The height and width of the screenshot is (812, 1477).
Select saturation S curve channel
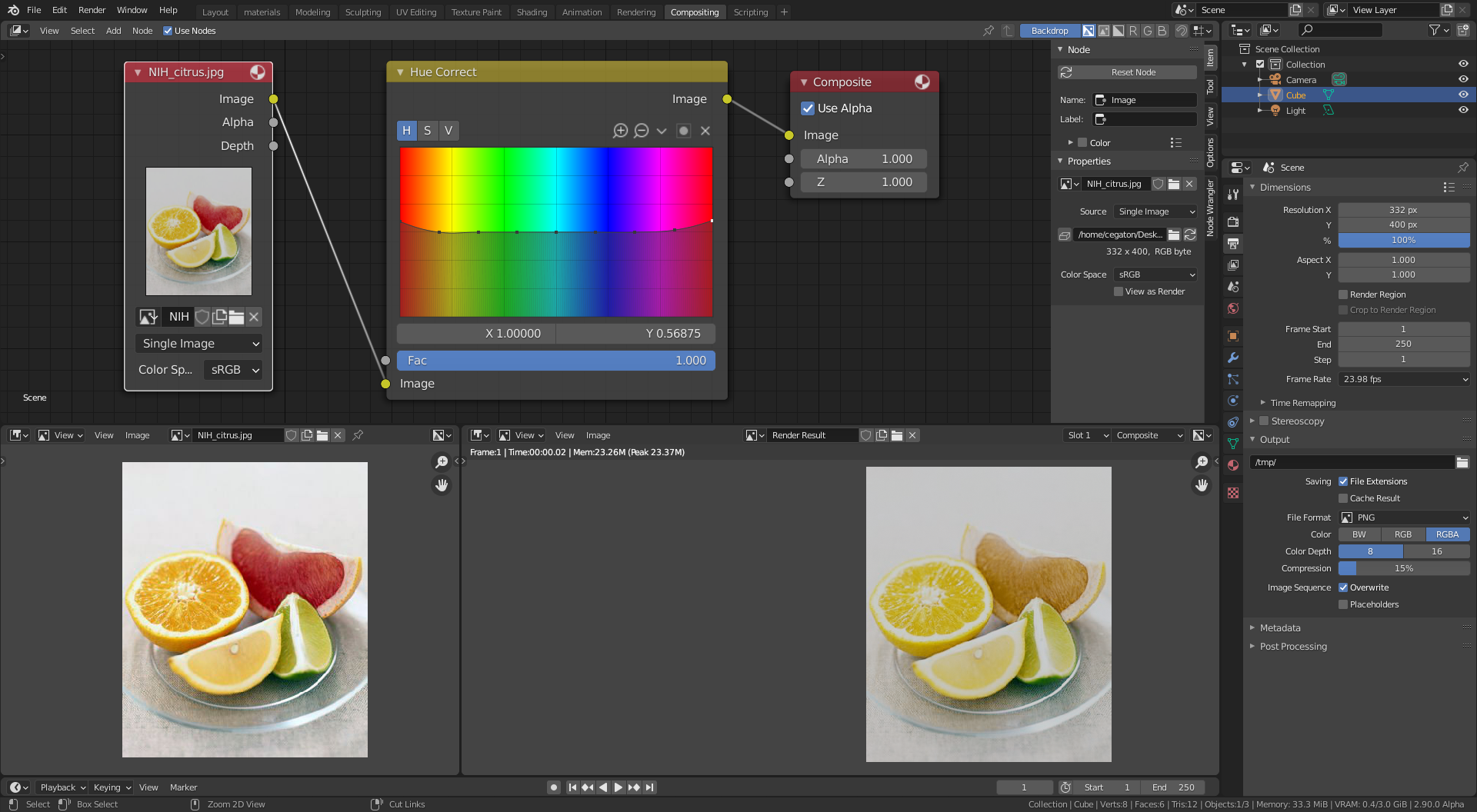428,131
